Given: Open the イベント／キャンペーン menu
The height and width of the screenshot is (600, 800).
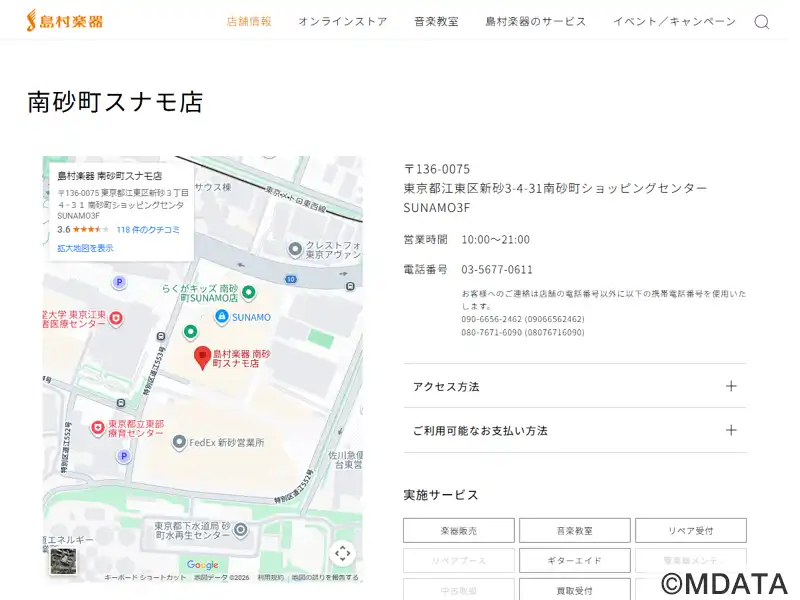Looking at the screenshot, I should 674,21.
